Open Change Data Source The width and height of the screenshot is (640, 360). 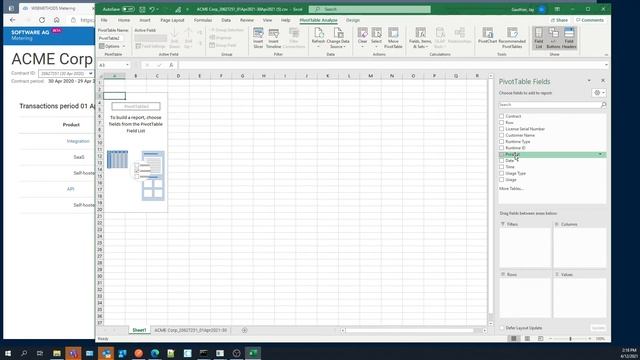[338, 38]
